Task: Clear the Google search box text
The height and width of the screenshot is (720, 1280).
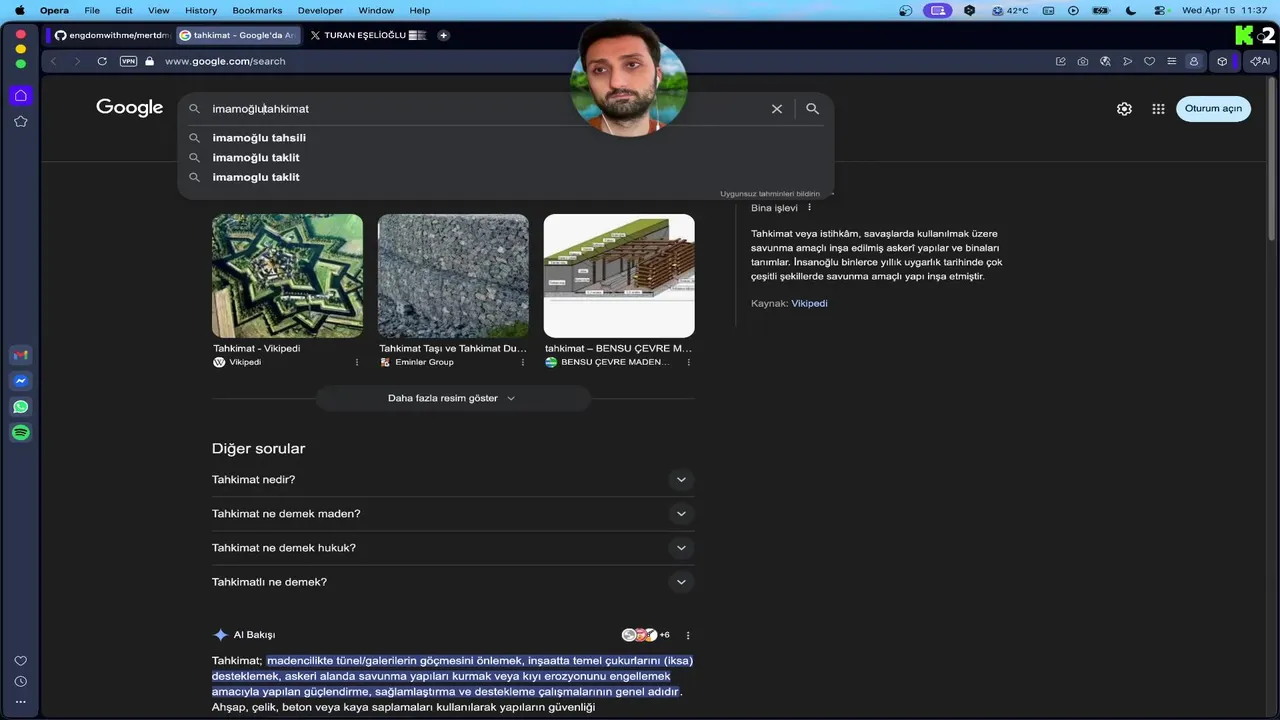Action: point(777,109)
